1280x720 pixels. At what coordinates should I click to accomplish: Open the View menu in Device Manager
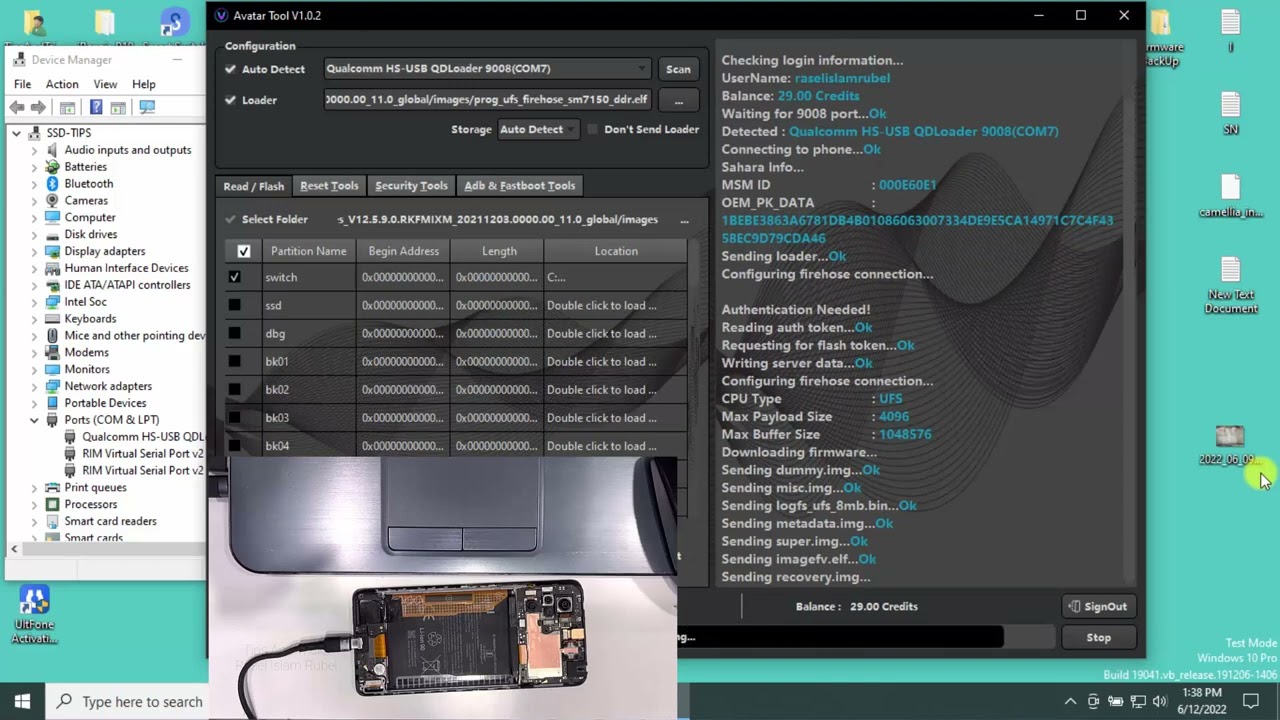pos(105,84)
